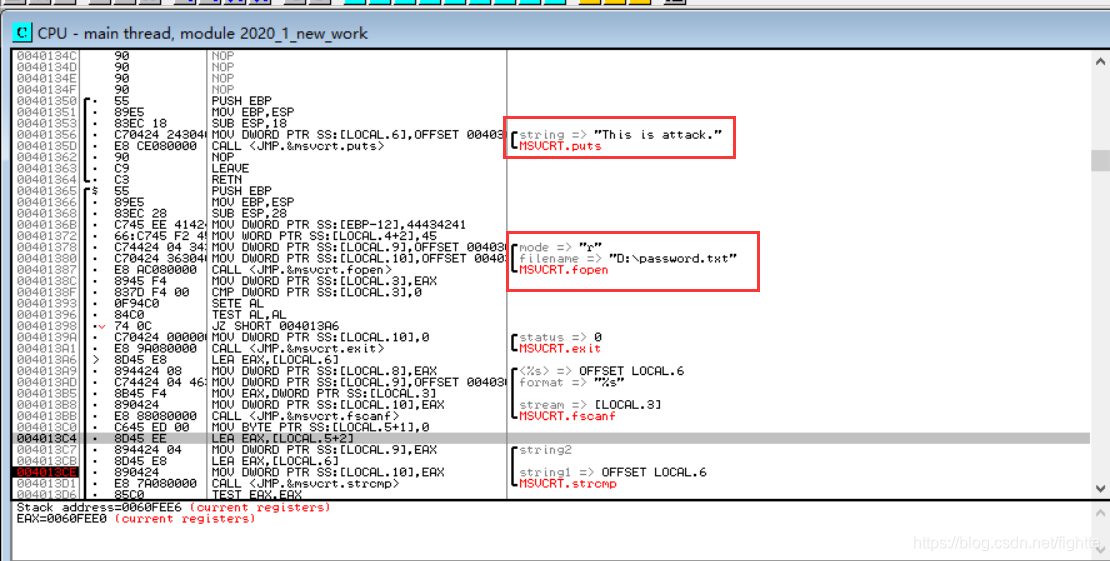Select the MSVCRT.strcmp comment
Viewport: 1110px width, 561px height.
coord(568,484)
